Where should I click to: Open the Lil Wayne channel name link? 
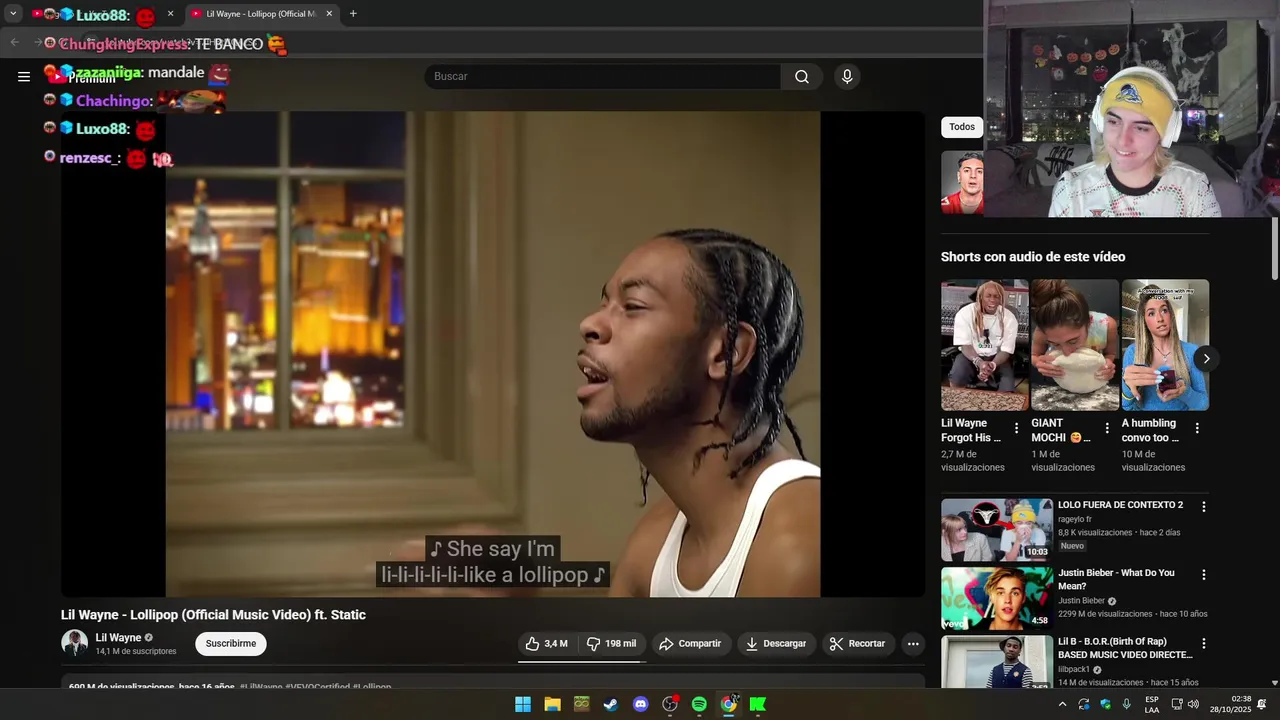tap(118, 638)
